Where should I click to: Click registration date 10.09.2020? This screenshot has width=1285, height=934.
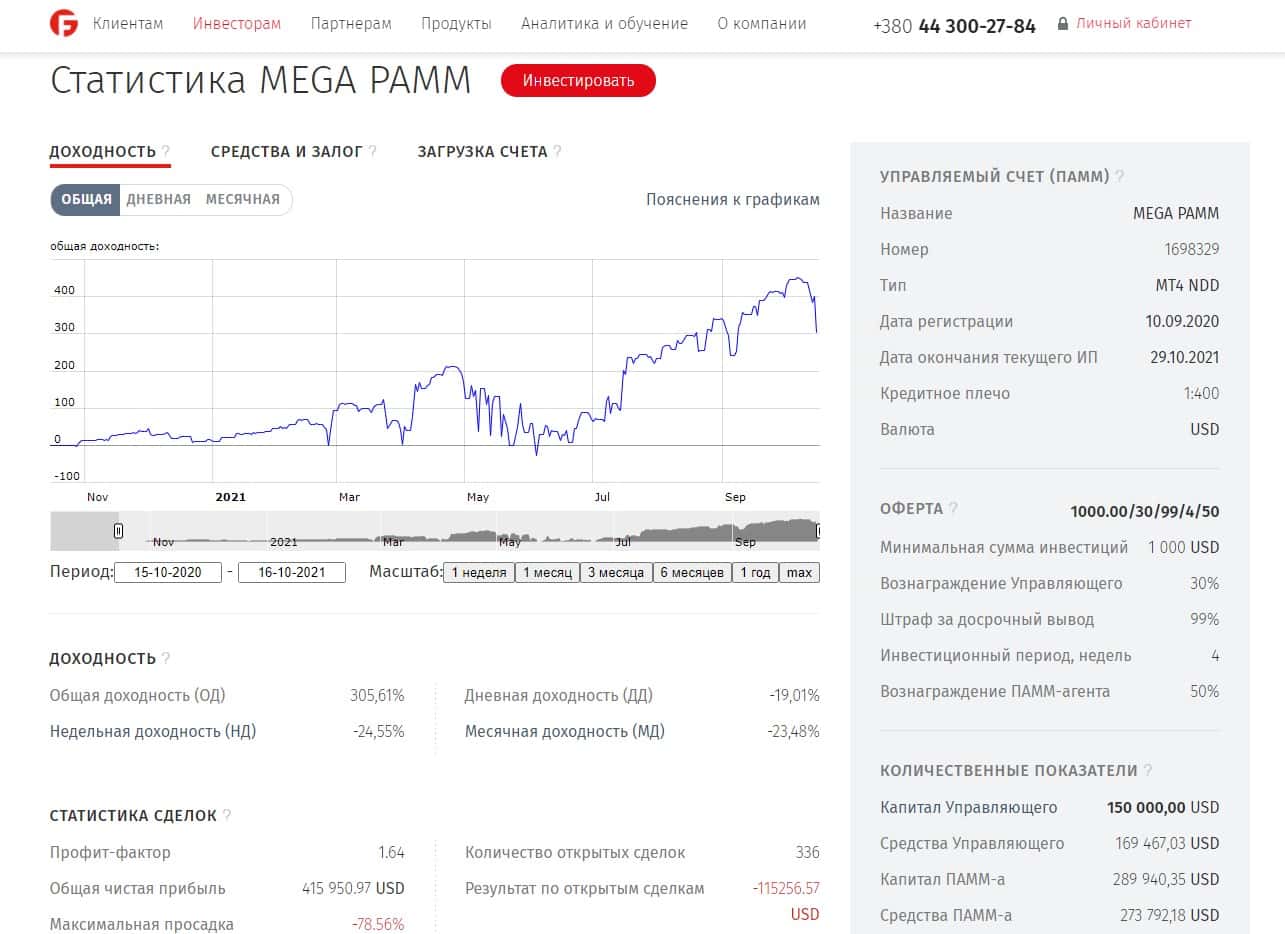1183,322
